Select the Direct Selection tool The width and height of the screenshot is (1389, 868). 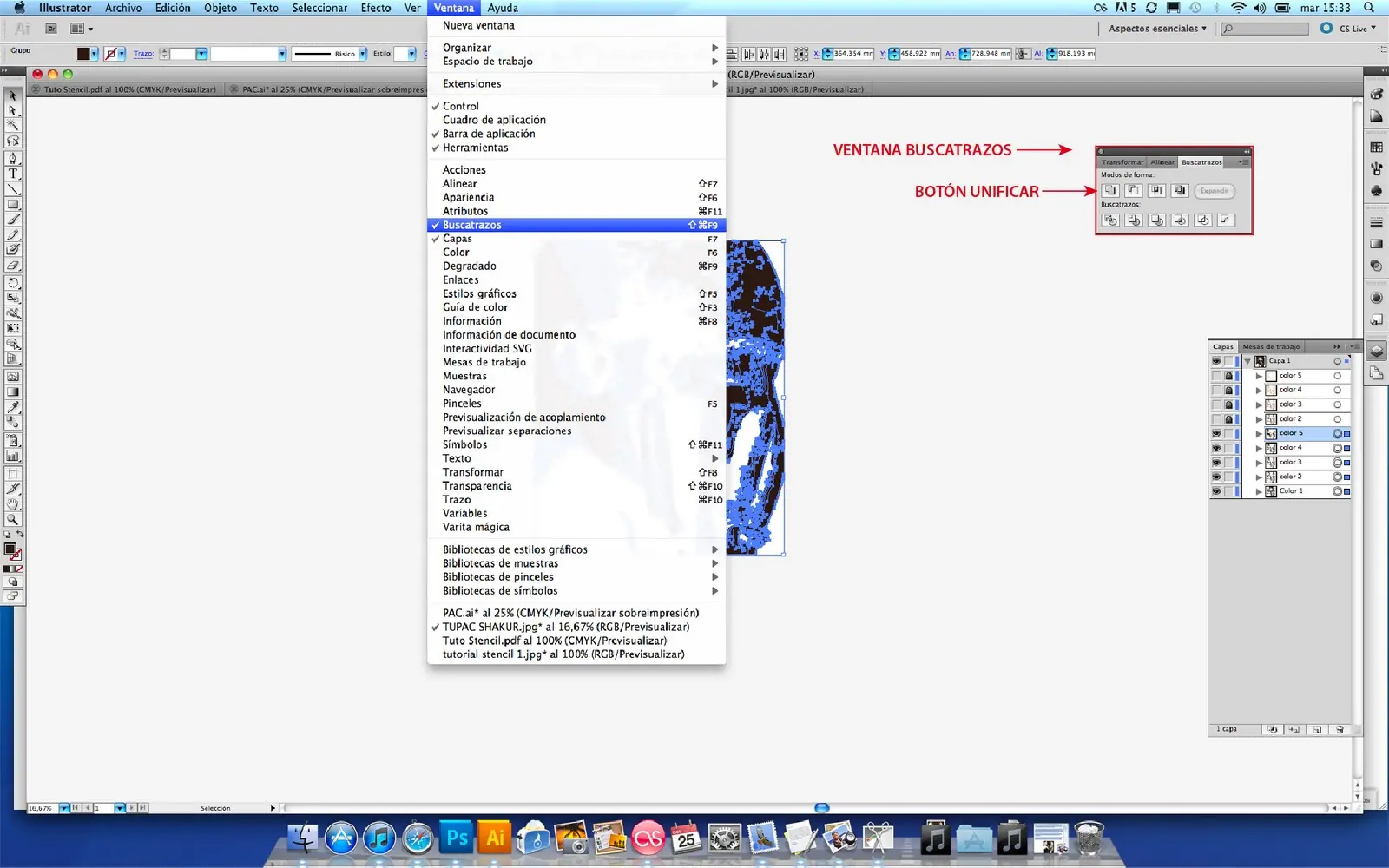[x=13, y=110]
